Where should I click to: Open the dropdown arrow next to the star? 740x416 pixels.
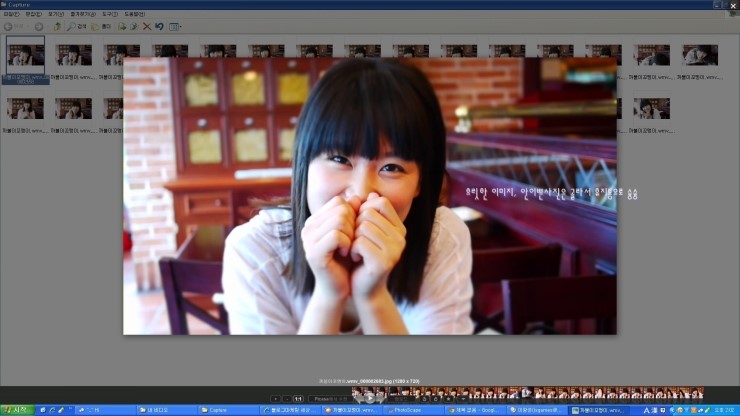coord(463,399)
